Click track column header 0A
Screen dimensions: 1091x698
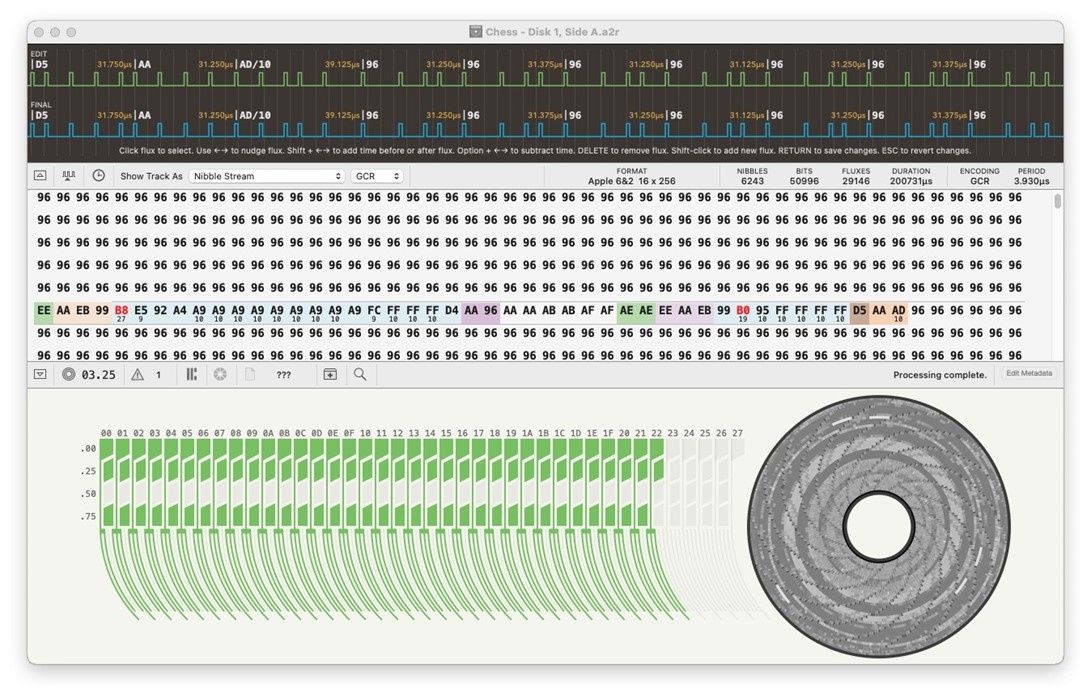pyautogui.click(x=268, y=433)
